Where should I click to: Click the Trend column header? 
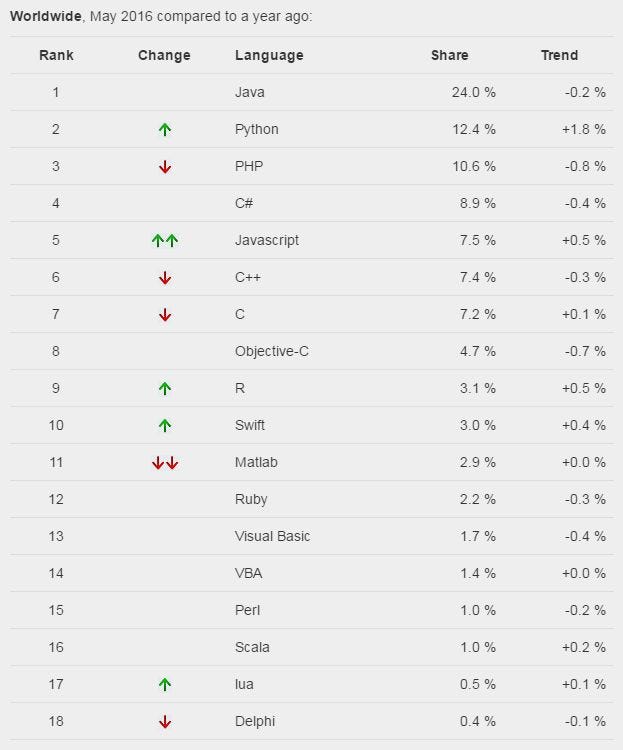click(559, 55)
